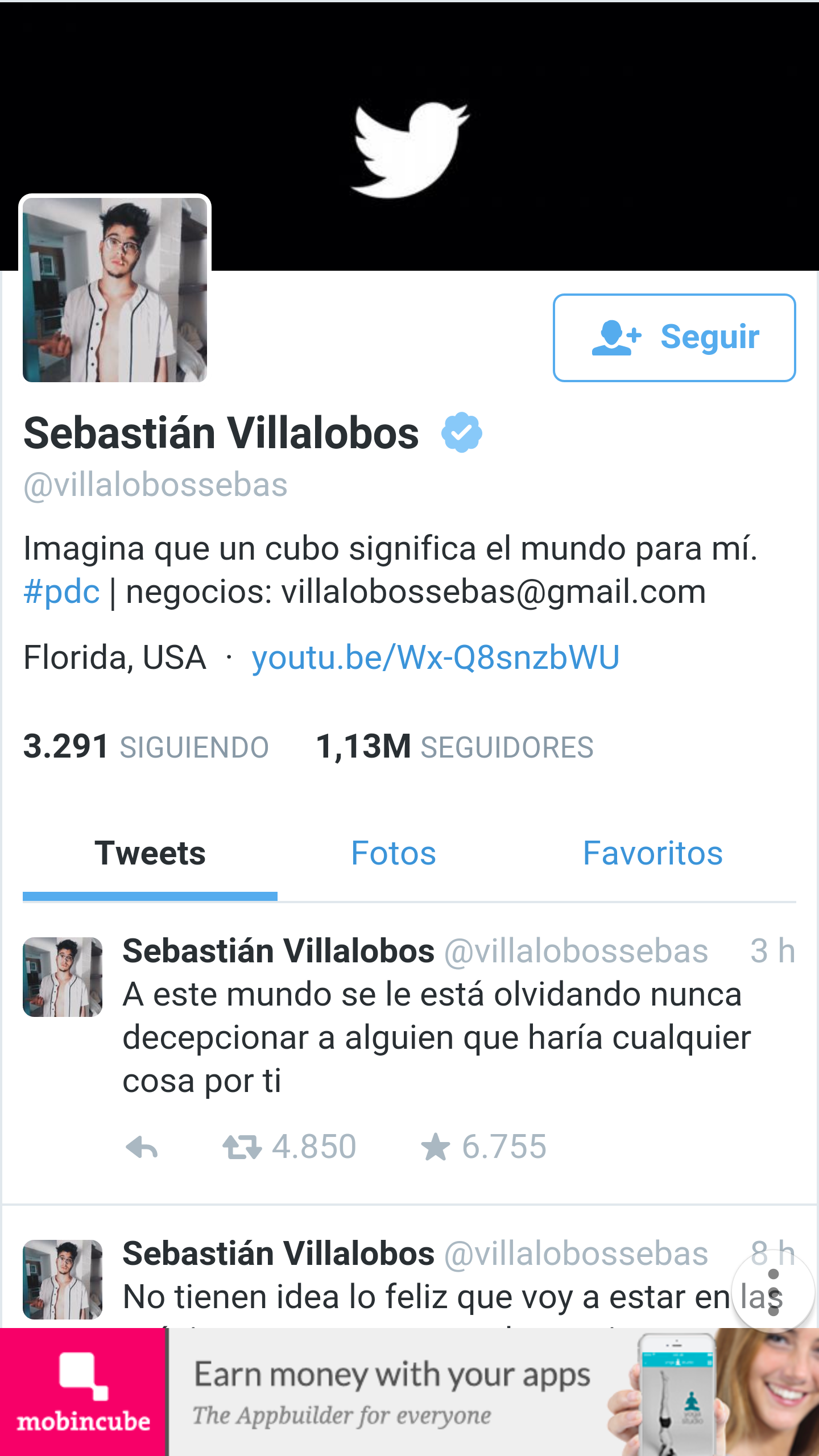Screen dimensions: 819x1456
Task: Tap the white Twitter bird logo
Action: pos(409,150)
